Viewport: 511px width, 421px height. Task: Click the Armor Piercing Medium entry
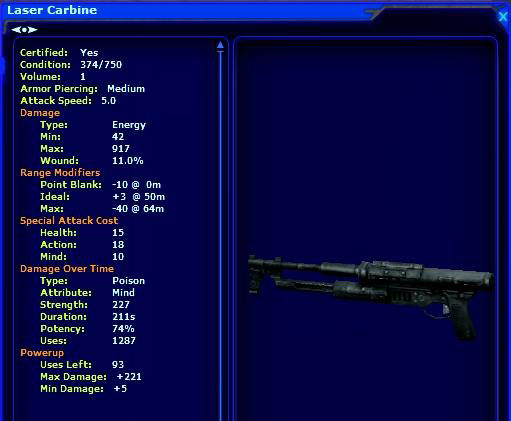pyautogui.click(x=83, y=89)
